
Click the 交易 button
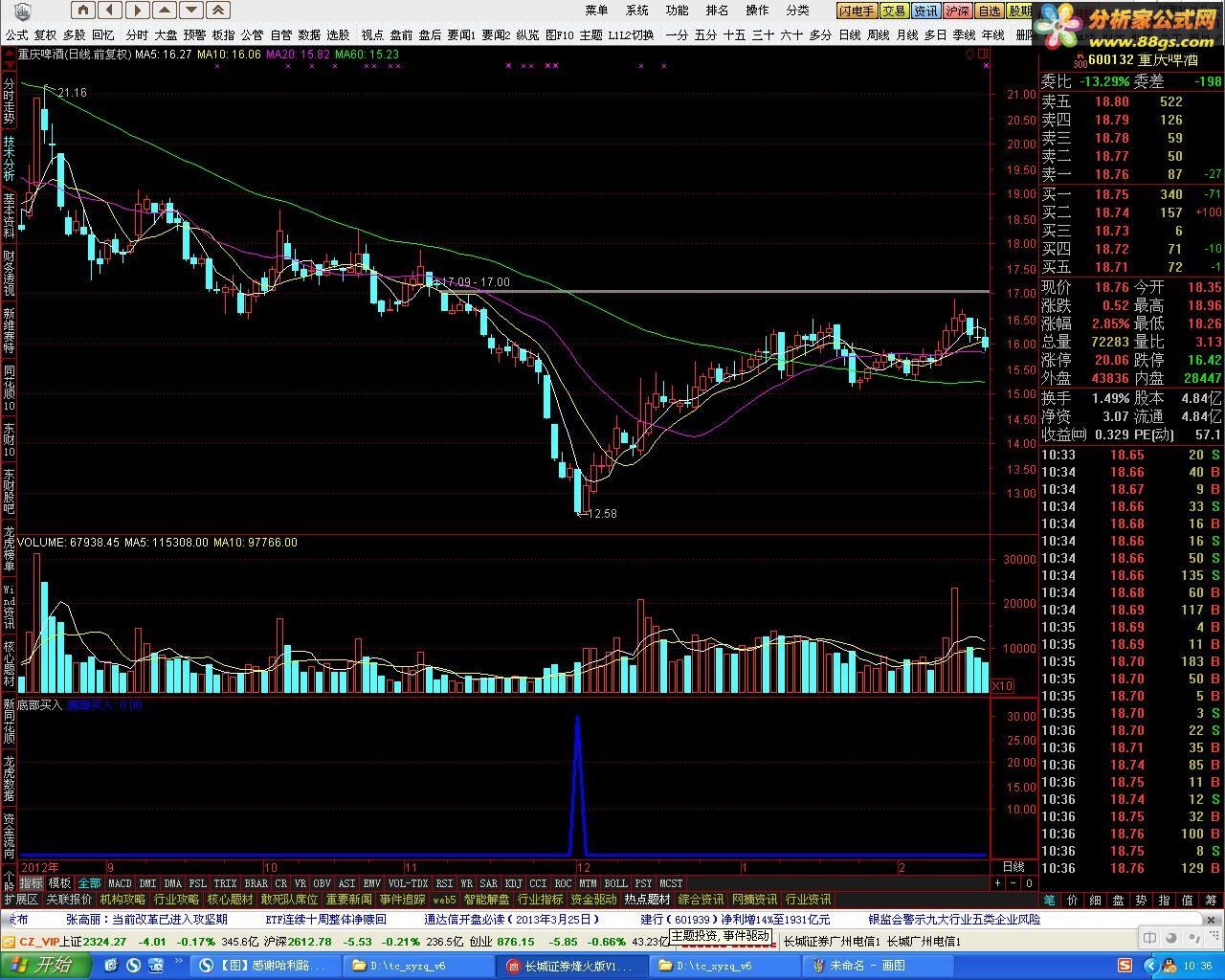click(x=894, y=11)
